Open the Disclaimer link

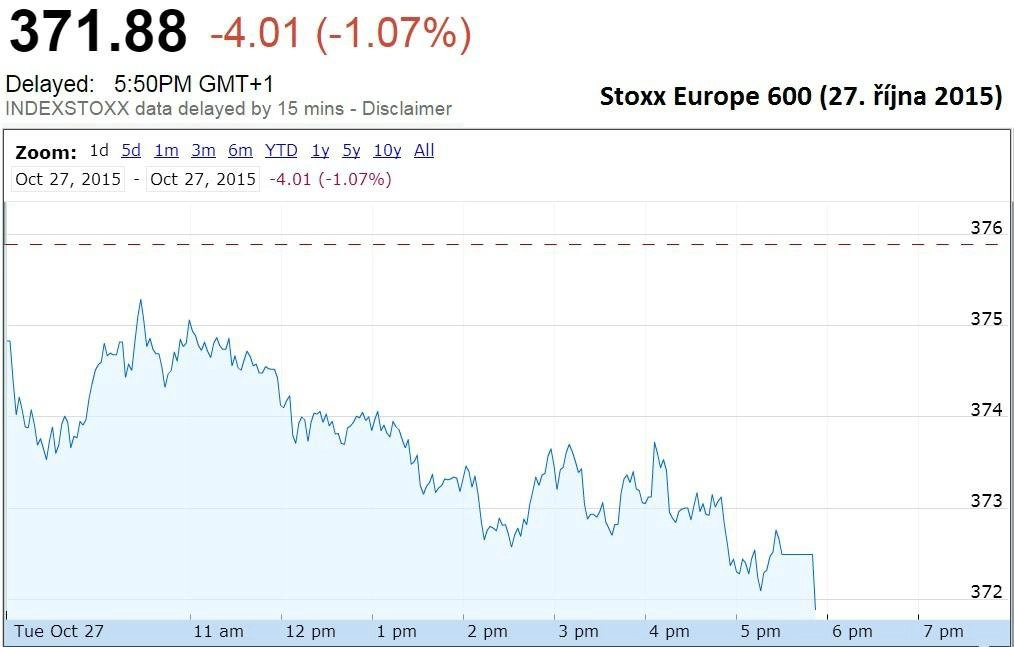coord(407,109)
